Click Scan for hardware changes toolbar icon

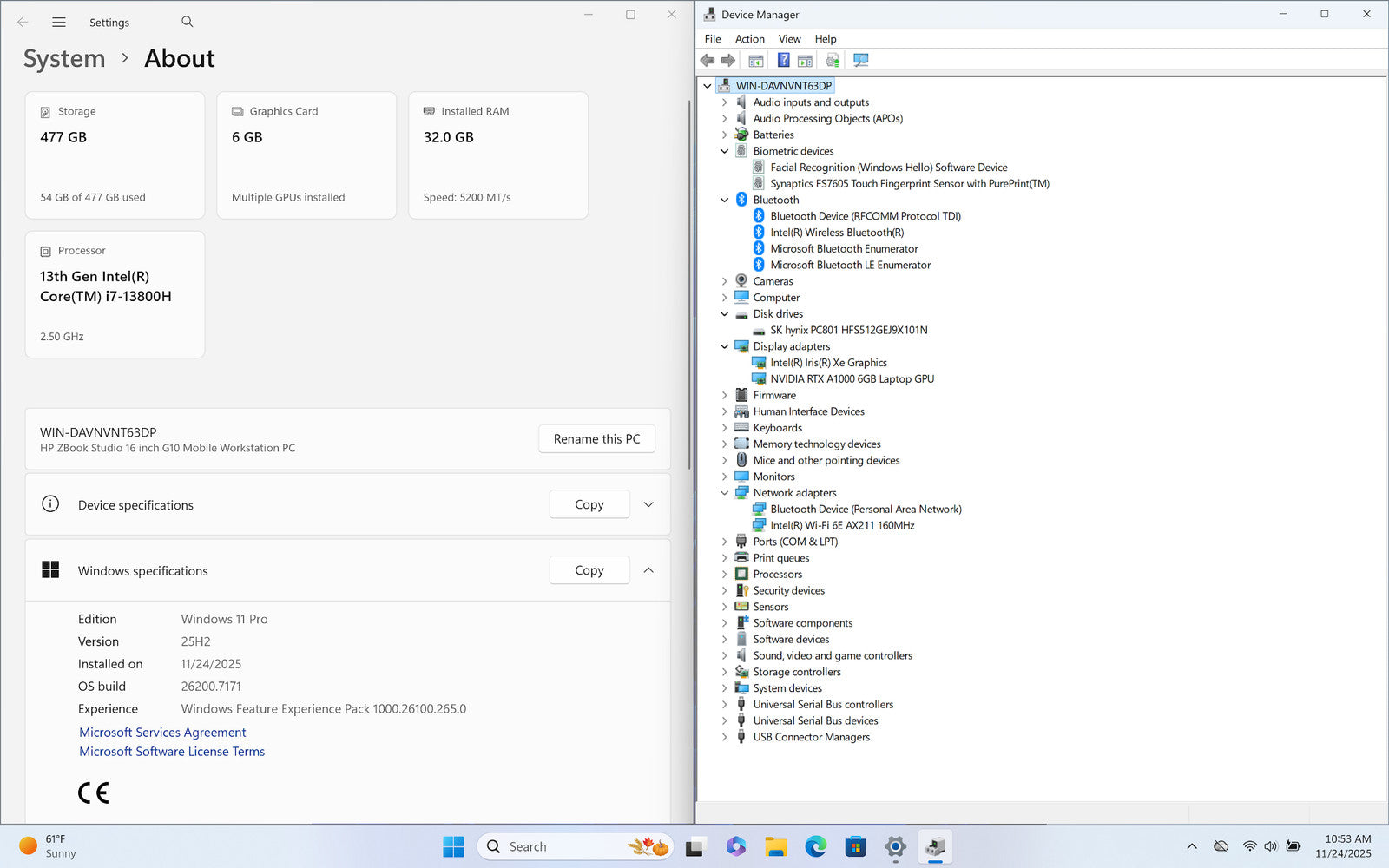point(860,60)
